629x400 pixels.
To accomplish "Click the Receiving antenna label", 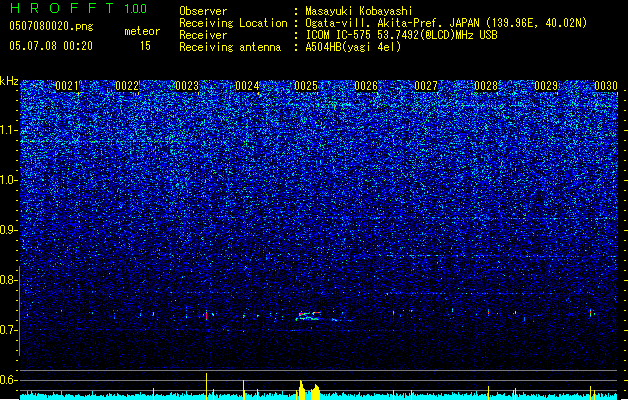I will click(x=230, y=47).
